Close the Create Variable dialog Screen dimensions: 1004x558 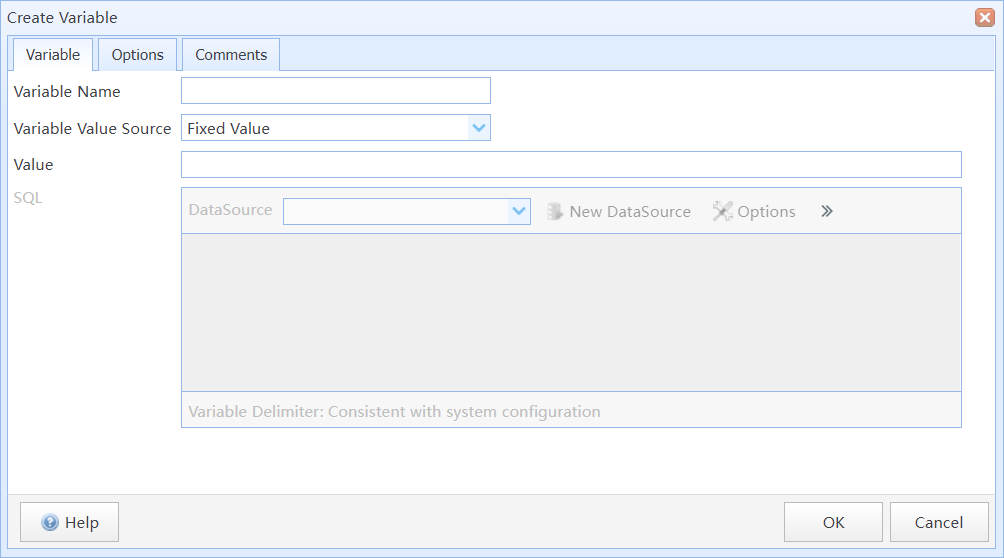985,17
